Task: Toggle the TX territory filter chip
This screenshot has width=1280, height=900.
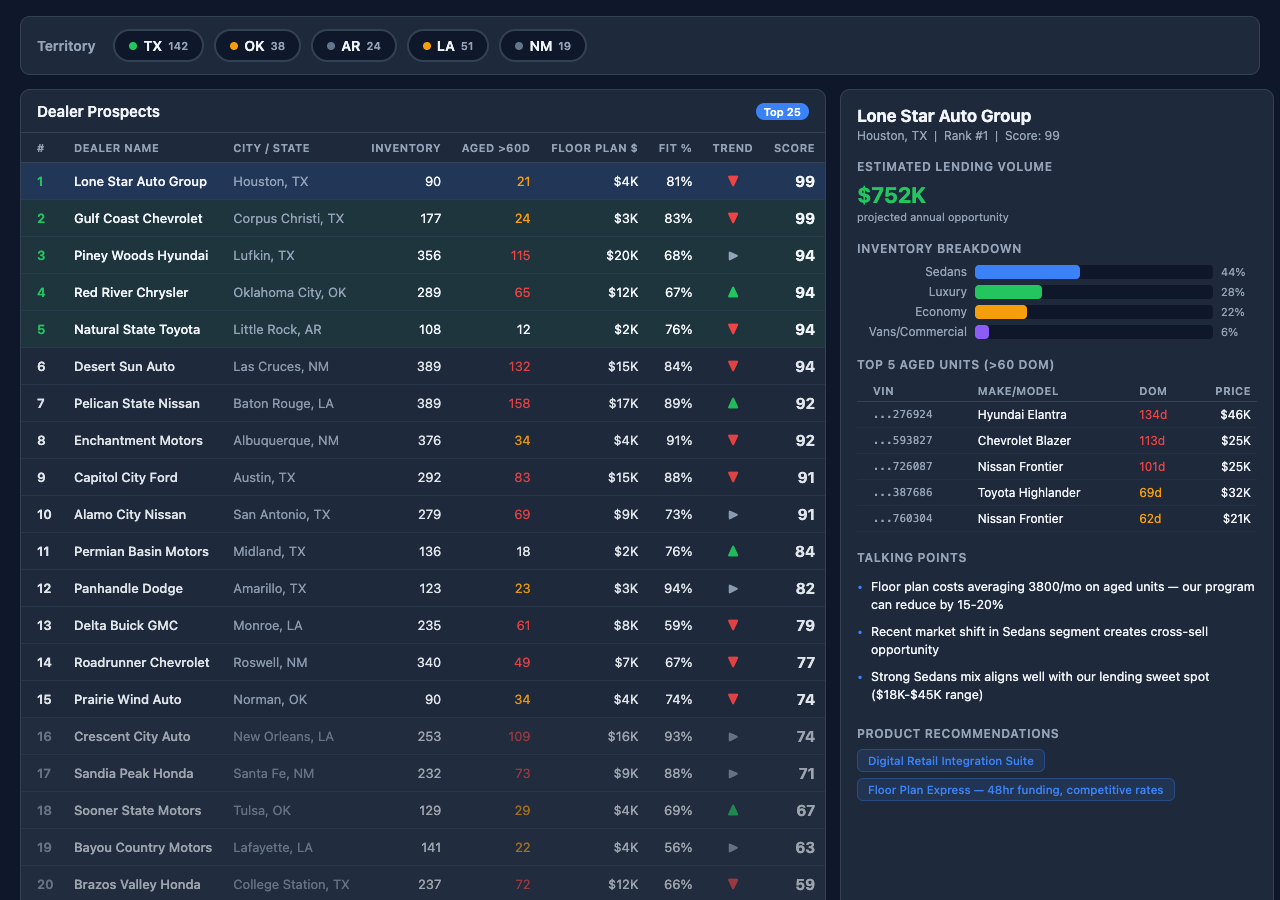Action: [x=158, y=46]
